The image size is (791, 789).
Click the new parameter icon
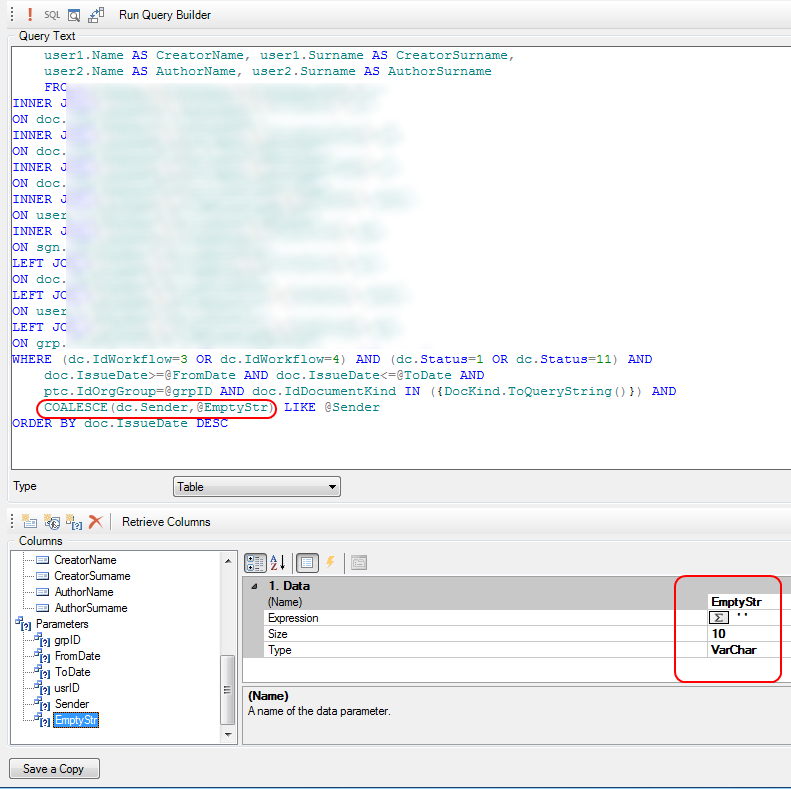74,522
